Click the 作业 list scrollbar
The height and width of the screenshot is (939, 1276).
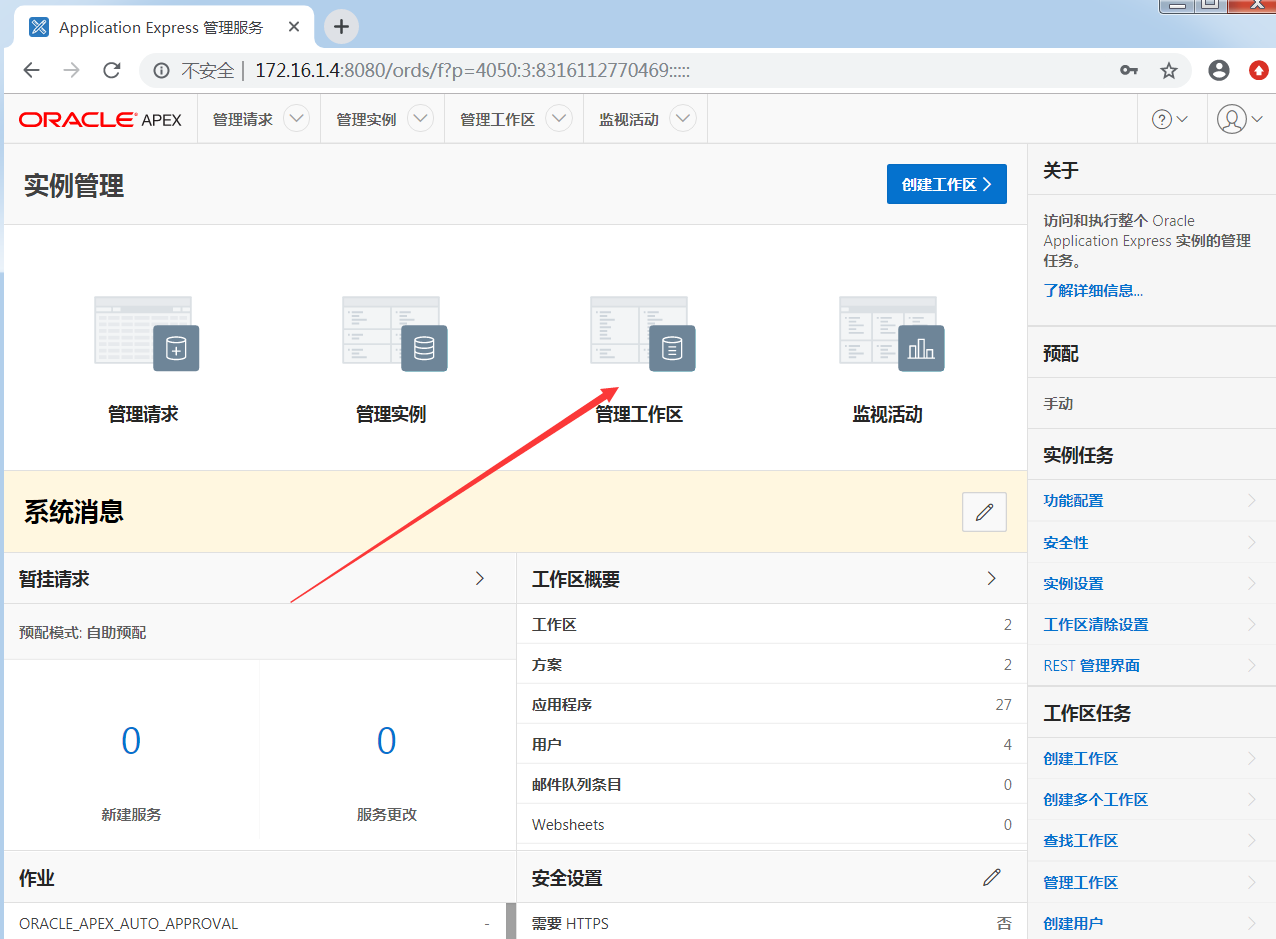[x=511, y=920]
